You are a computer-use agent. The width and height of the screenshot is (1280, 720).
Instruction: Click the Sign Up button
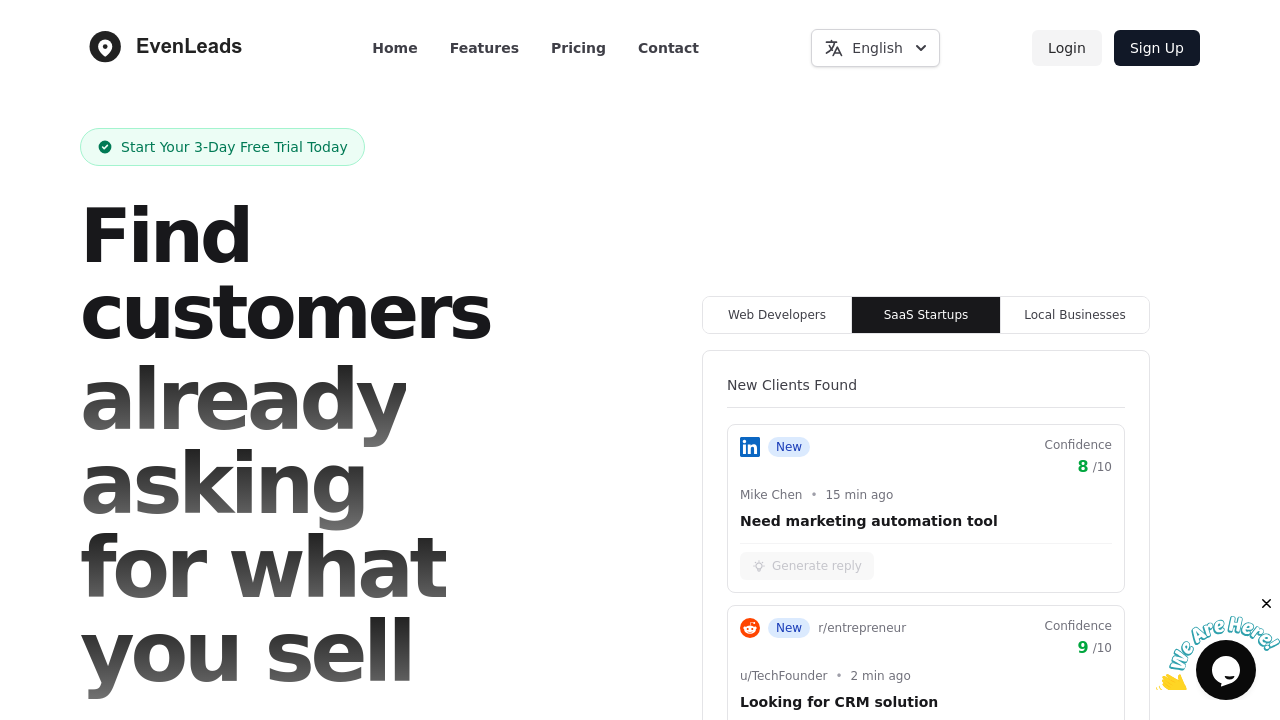1156,48
